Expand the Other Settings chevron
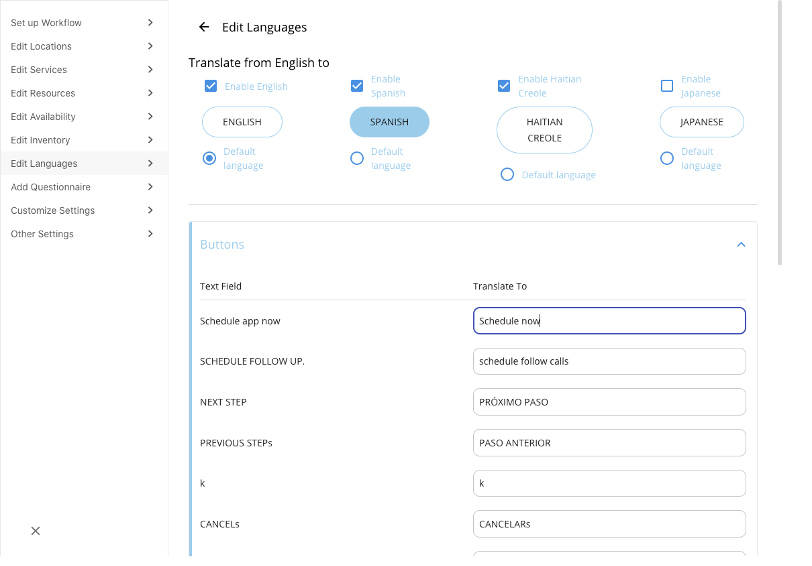 click(150, 234)
